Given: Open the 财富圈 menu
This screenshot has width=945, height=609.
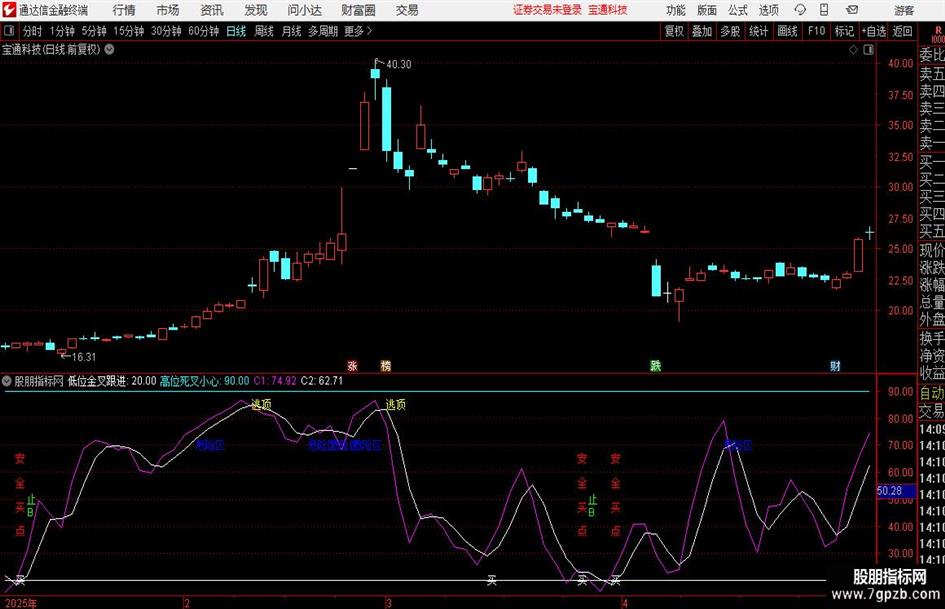Looking at the screenshot, I should tap(358, 10).
